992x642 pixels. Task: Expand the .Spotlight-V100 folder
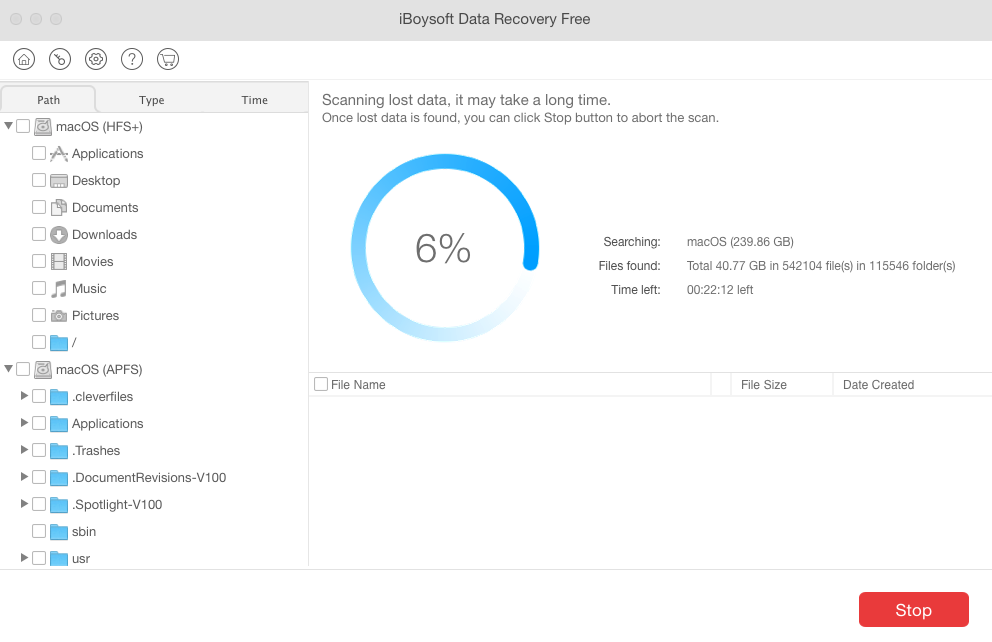point(24,503)
